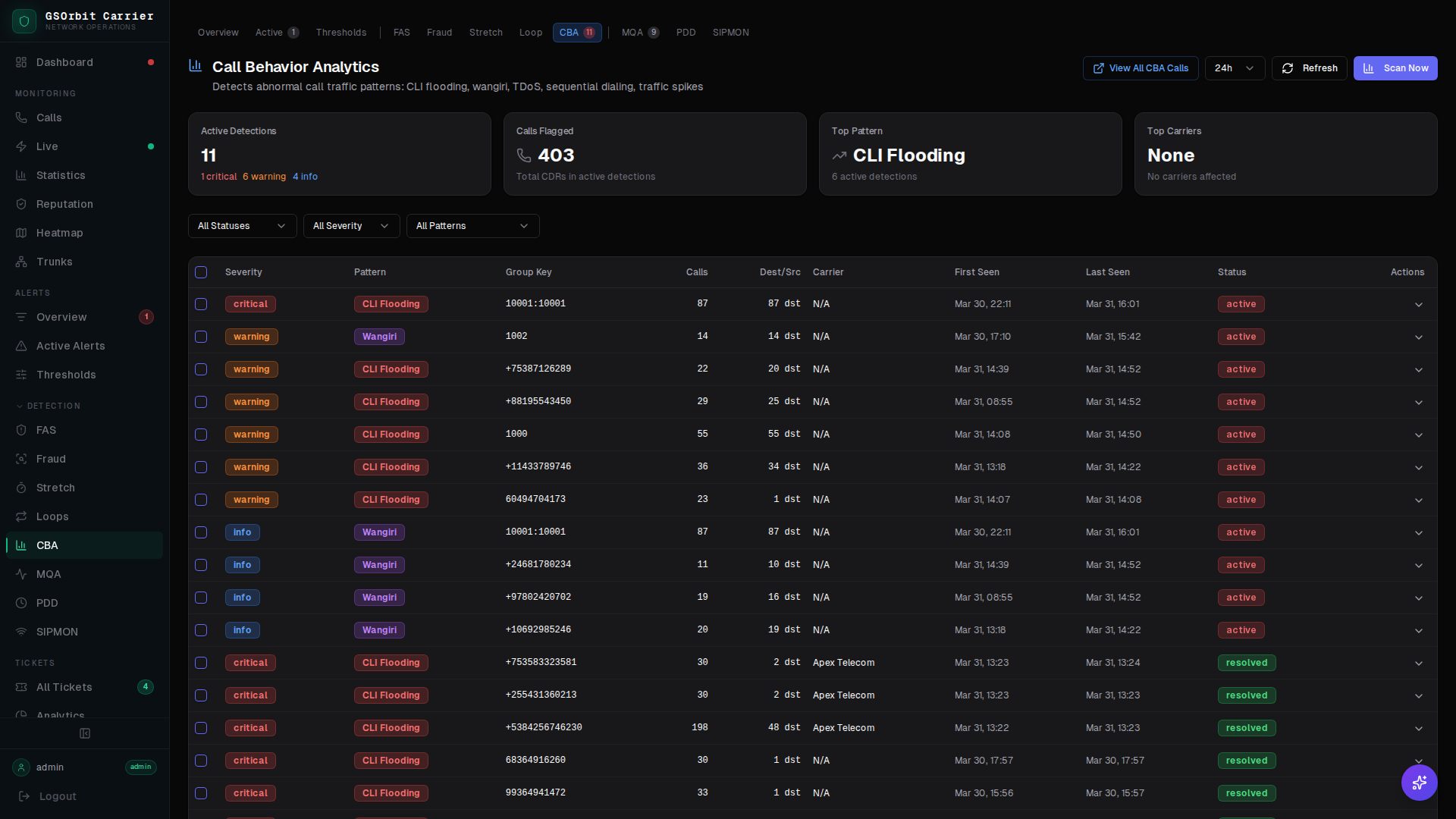Click the floating connection icon bottom right
This screenshot has height=819, width=1456.
[x=1419, y=783]
